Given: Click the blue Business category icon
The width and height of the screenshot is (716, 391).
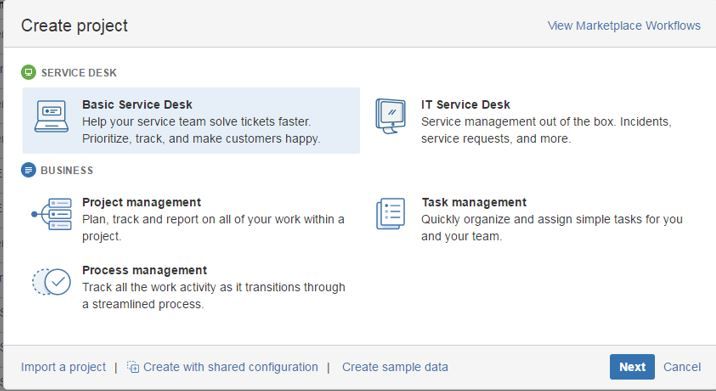Looking at the screenshot, I should 28,170.
